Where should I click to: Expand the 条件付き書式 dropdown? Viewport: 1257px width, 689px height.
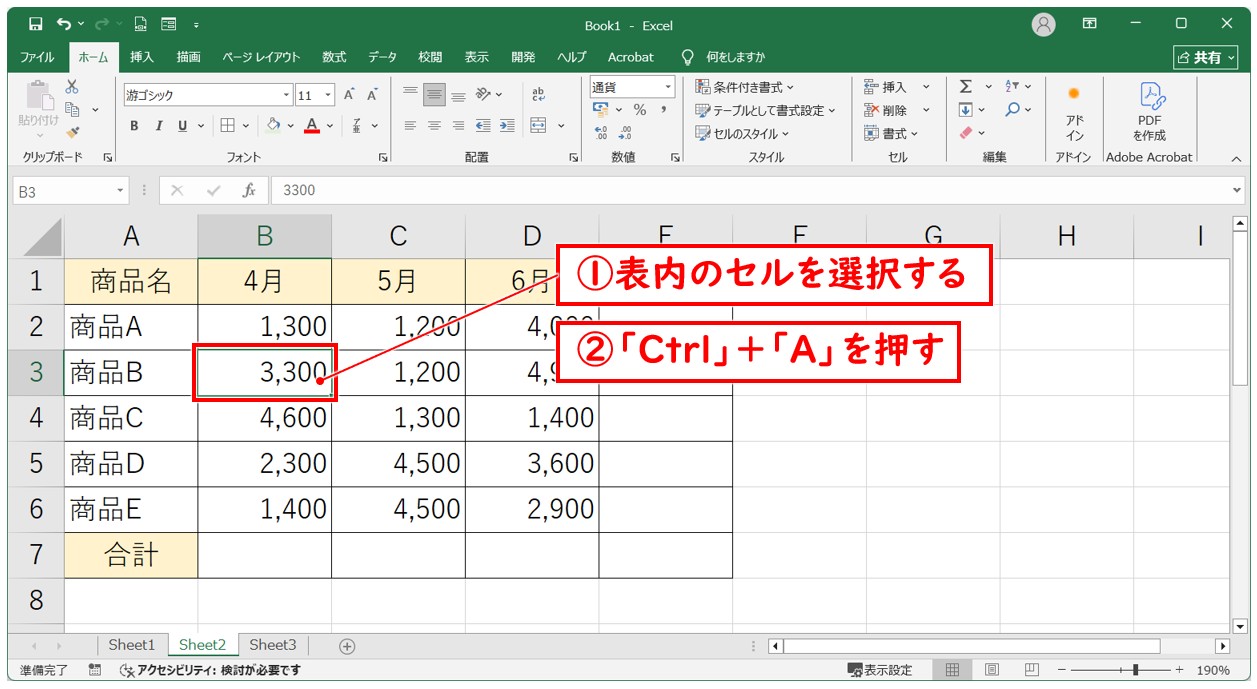click(745, 87)
